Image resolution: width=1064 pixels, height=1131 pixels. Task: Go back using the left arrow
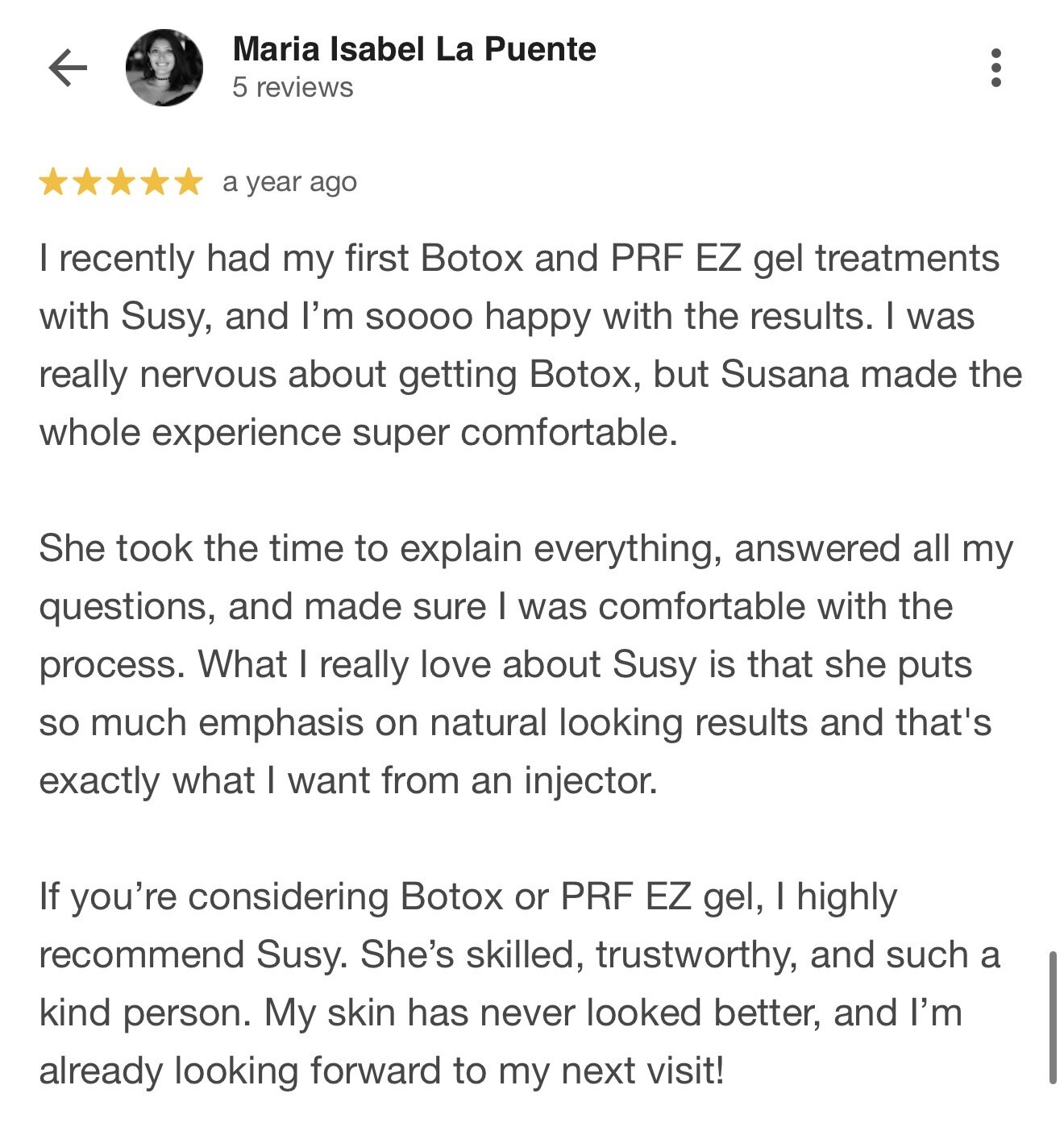pyautogui.click(x=68, y=68)
